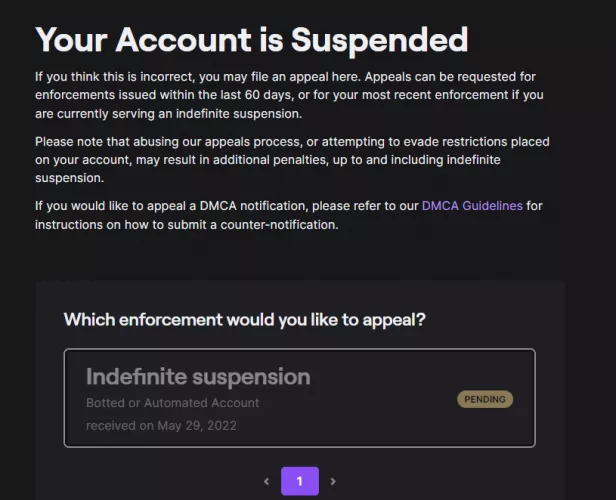This screenshot has width=616, height=500.
Task: Select the Indefinite suspension enforcement card
Action: coord(299,397)
